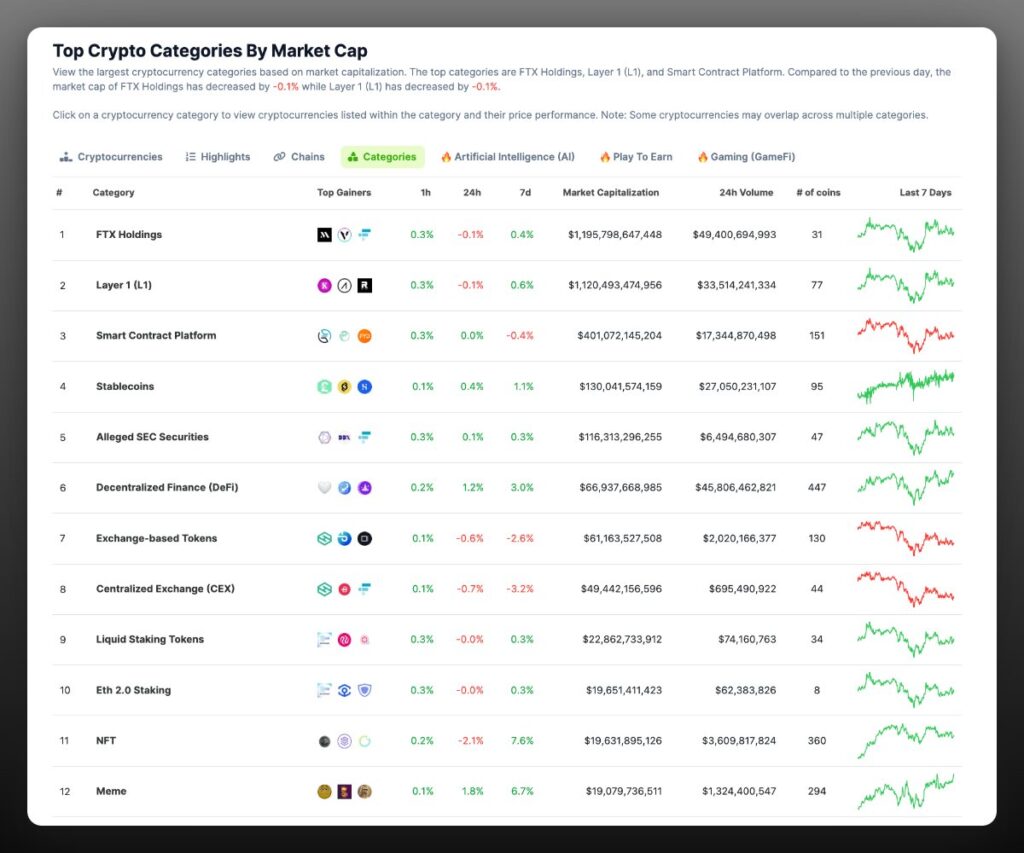Sort by Market Capitalization column header
The image size is (1024, 853).
point(611,193)
